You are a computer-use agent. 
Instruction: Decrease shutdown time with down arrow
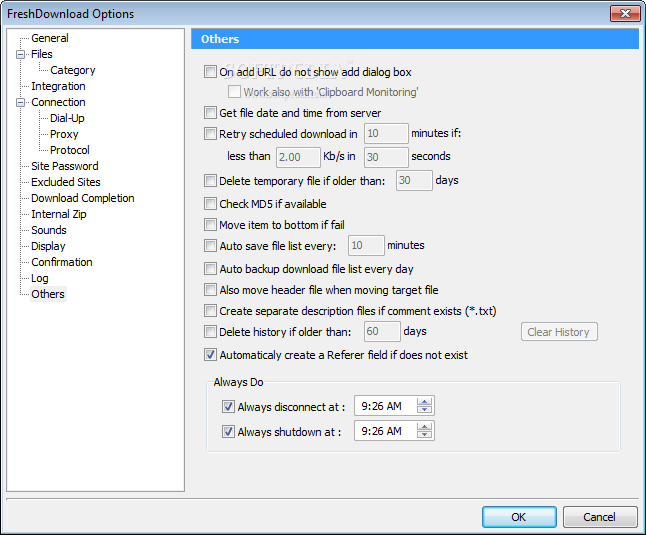click(x=424, y=435)
